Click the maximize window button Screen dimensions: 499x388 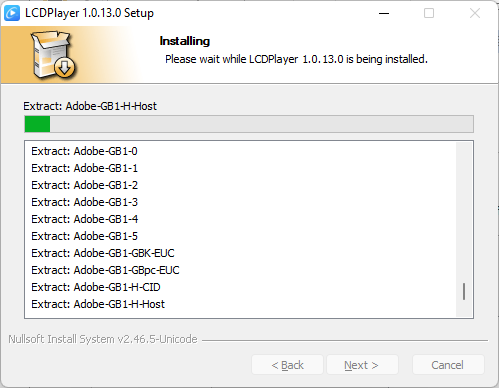(429, 14)
